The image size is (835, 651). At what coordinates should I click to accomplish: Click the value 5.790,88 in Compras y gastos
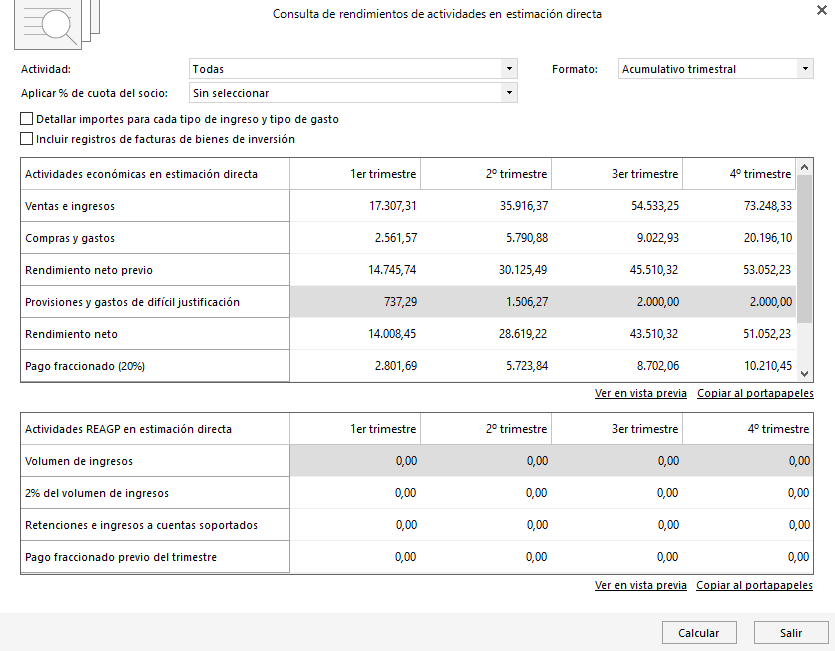coord(527,238)
